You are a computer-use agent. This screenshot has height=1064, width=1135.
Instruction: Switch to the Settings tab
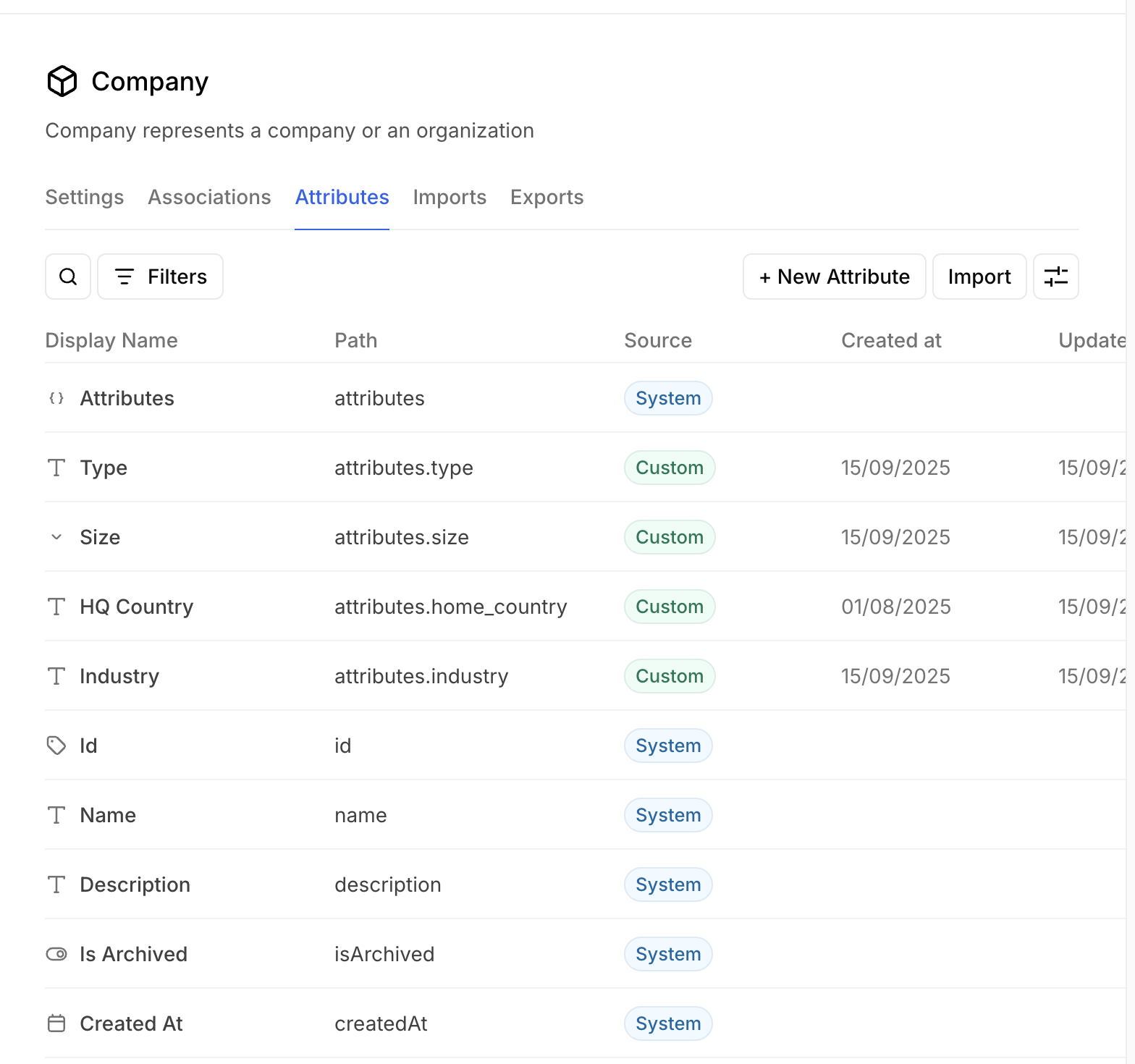point(85,197)
